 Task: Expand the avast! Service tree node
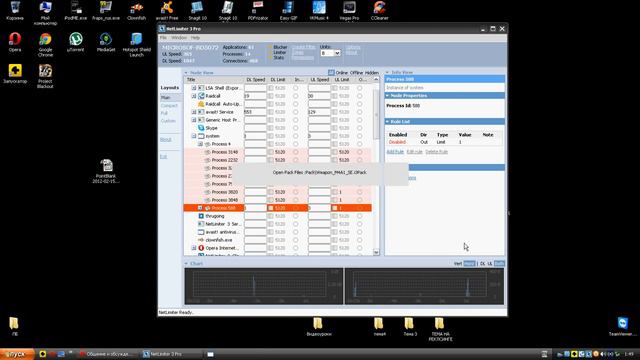[x=194, y=112]
